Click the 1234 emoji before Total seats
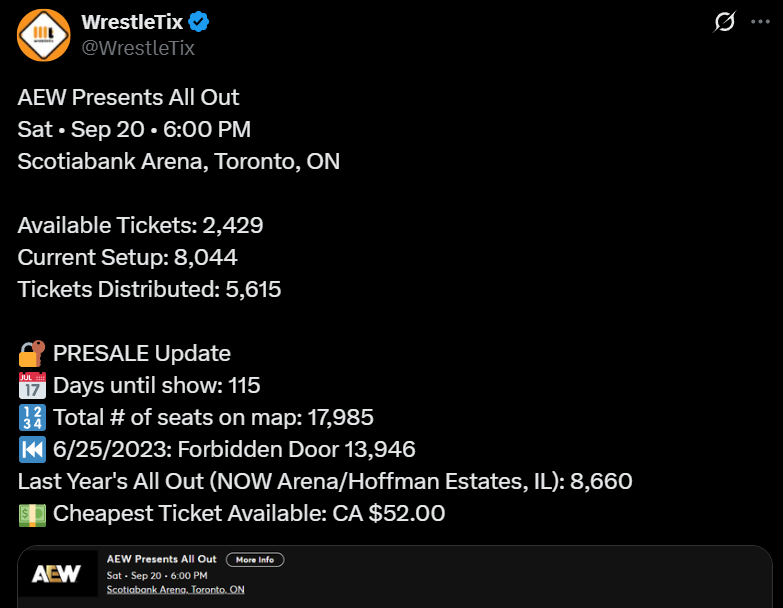783x608 pixels. point(31,417)
